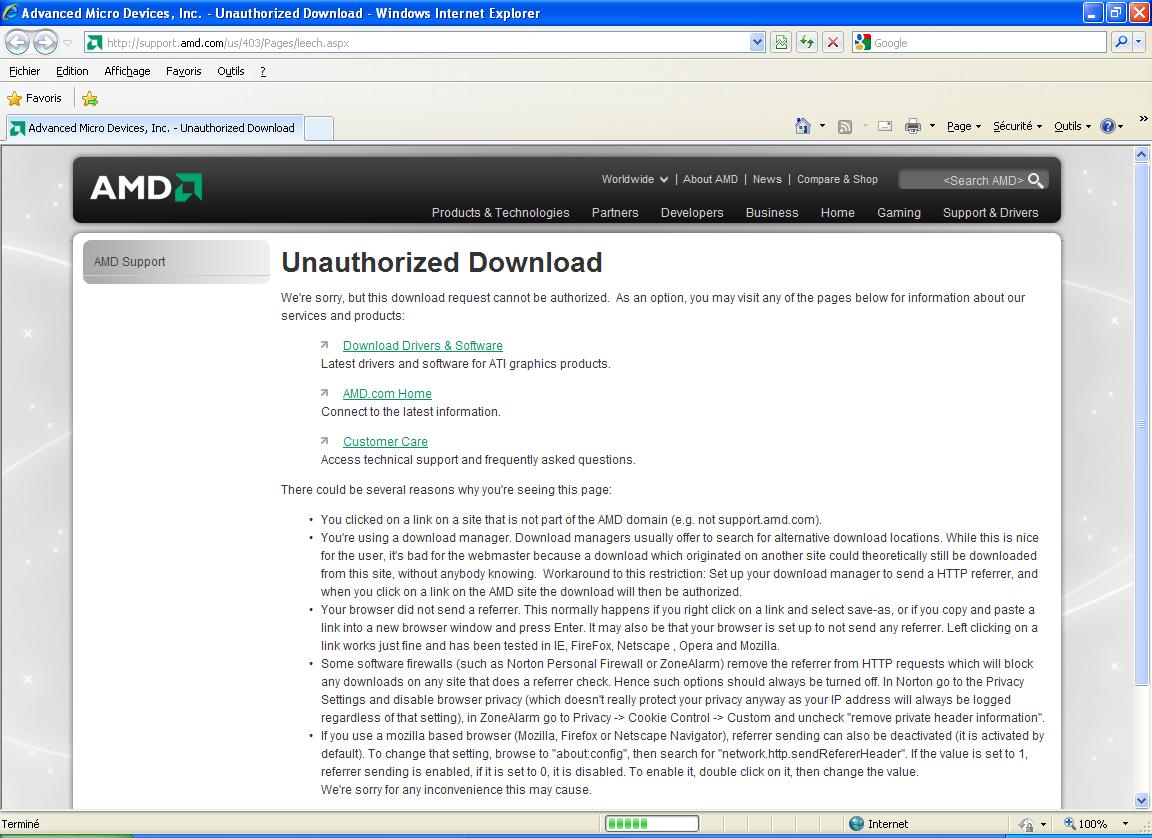Screen dimensions: 1152x838
Task: Open search provider options dropdown
Action: pyautogui.click(x=1139, y=43)
